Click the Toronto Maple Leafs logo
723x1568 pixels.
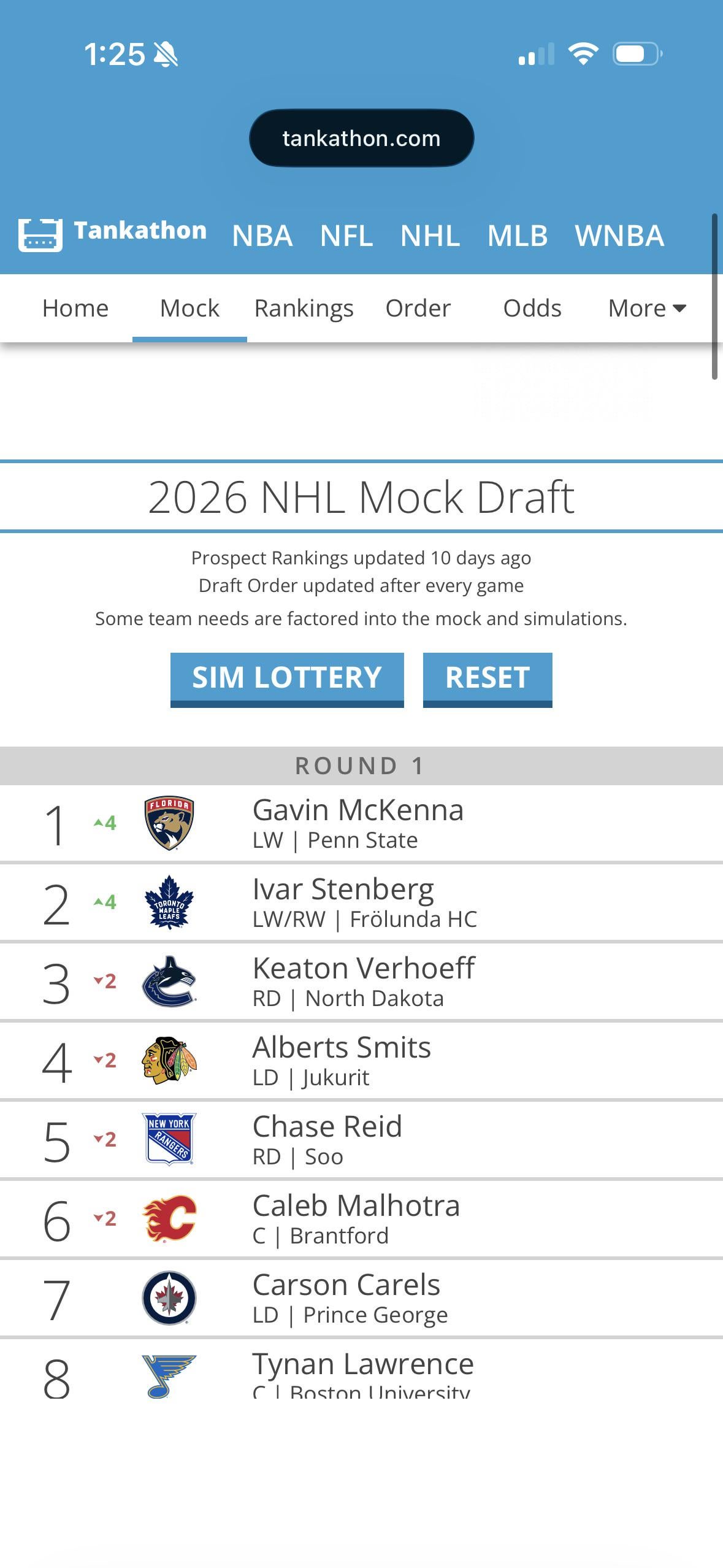point(169,902)
